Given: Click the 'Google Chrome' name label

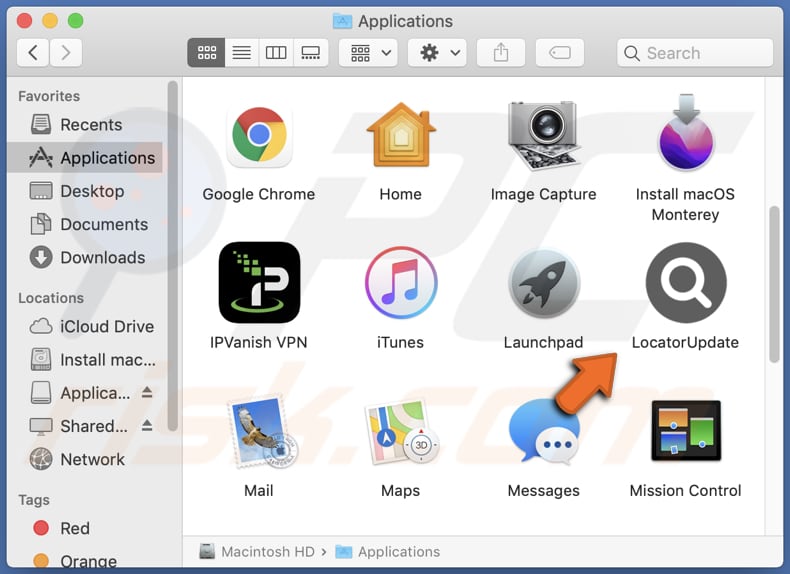Looking at the screenshot, I should click(259, 195).
